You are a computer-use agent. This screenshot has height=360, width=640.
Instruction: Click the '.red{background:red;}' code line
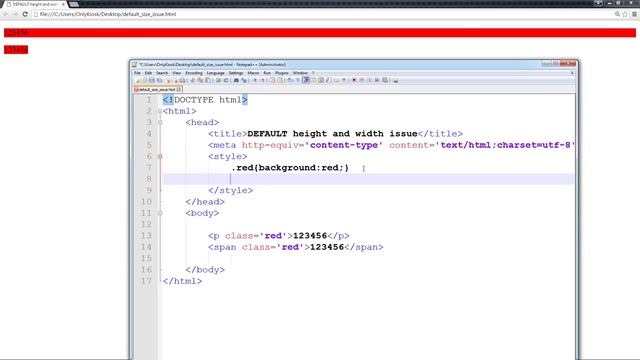point(290,168)
